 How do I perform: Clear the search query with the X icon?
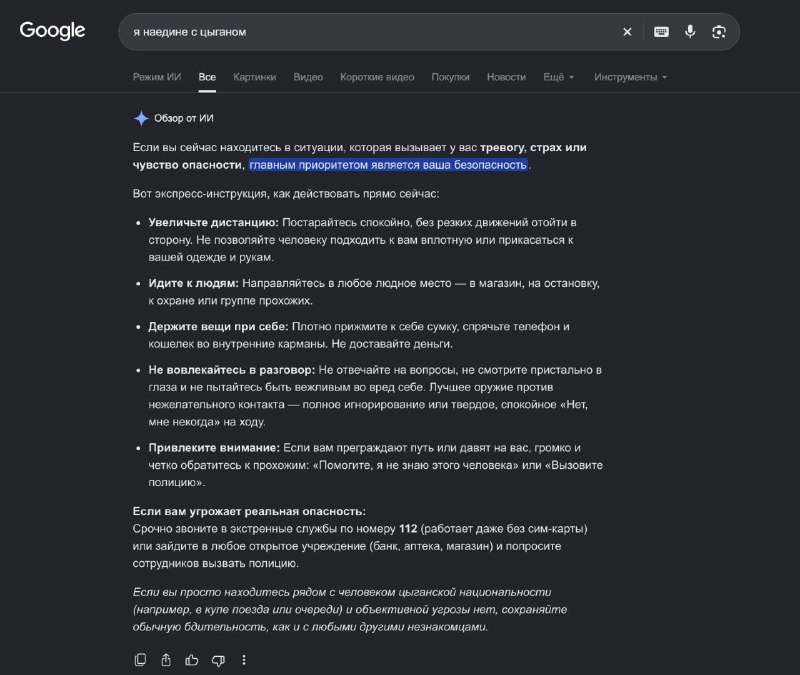627,32
